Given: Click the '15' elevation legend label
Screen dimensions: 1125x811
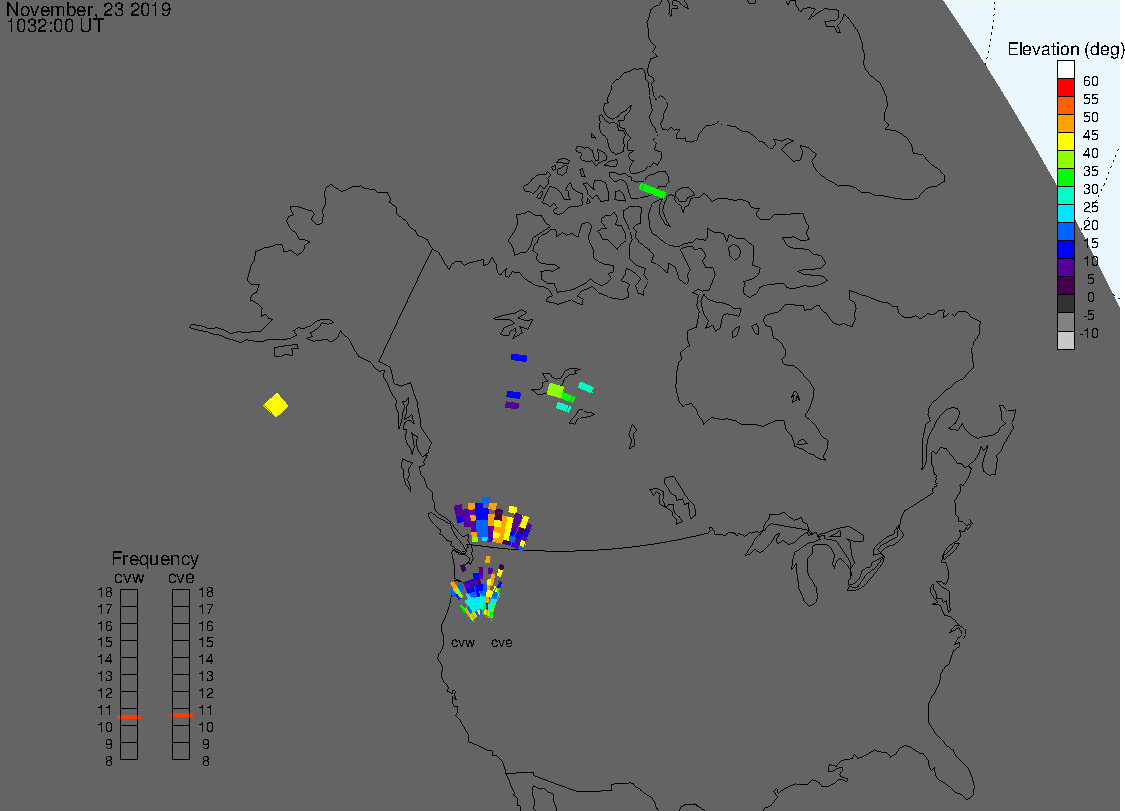Looking at the screenshot, I should (1091, 243).
